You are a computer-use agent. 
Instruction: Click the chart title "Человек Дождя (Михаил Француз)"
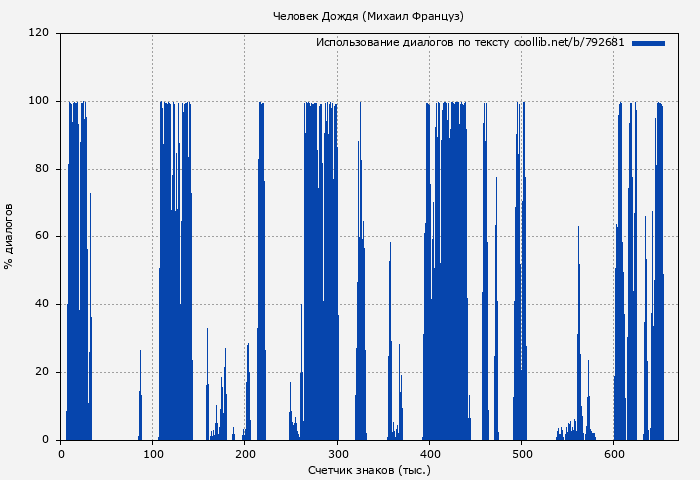tap(369, 16)
